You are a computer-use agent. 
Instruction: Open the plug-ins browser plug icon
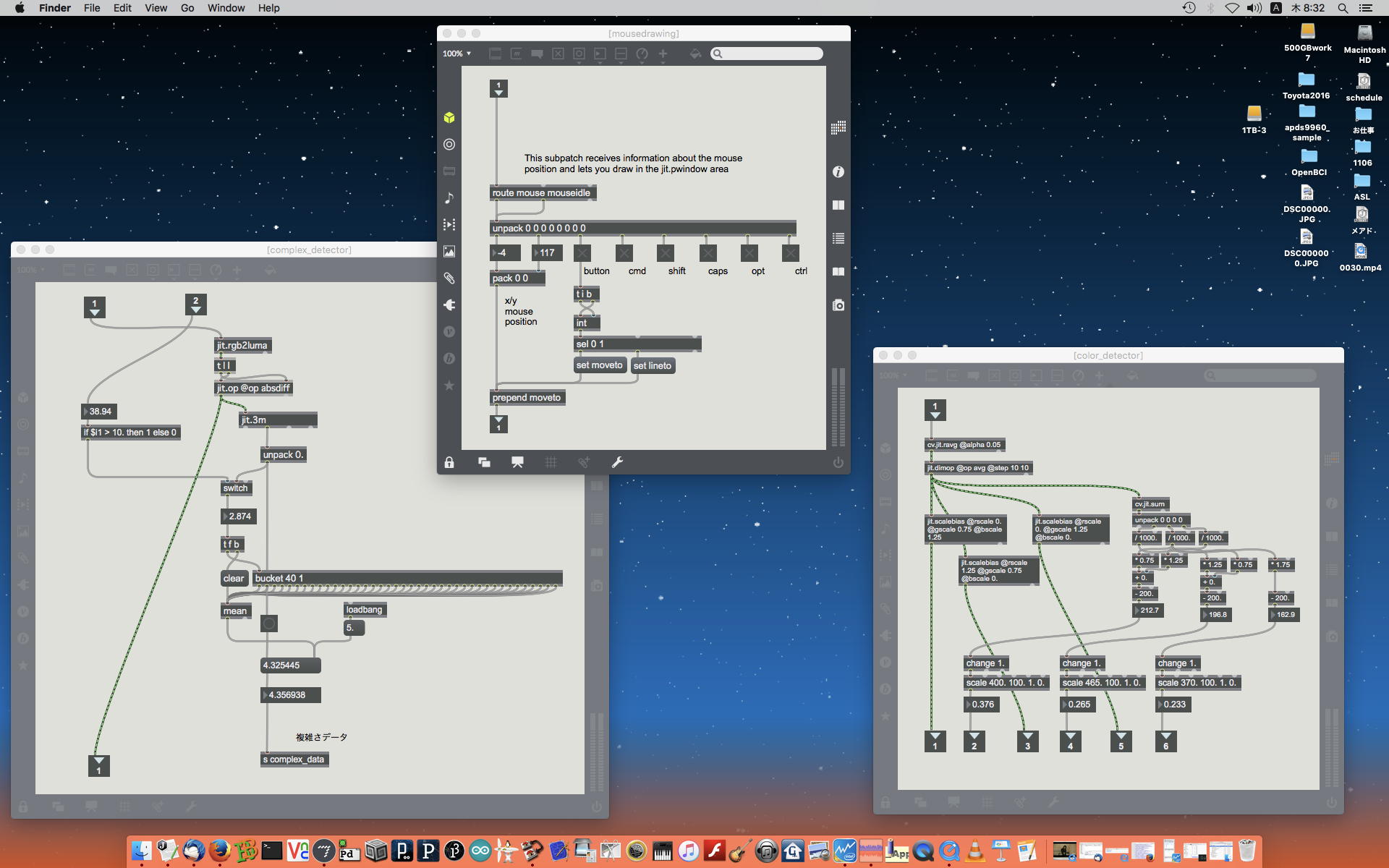pyautogui.click(x=449, y=305)
